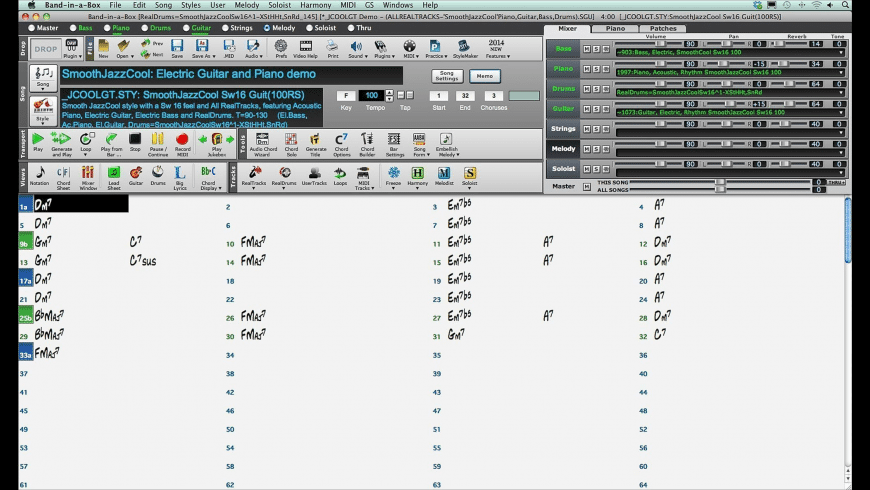Open the Mixer Window view

click(88, 177)
